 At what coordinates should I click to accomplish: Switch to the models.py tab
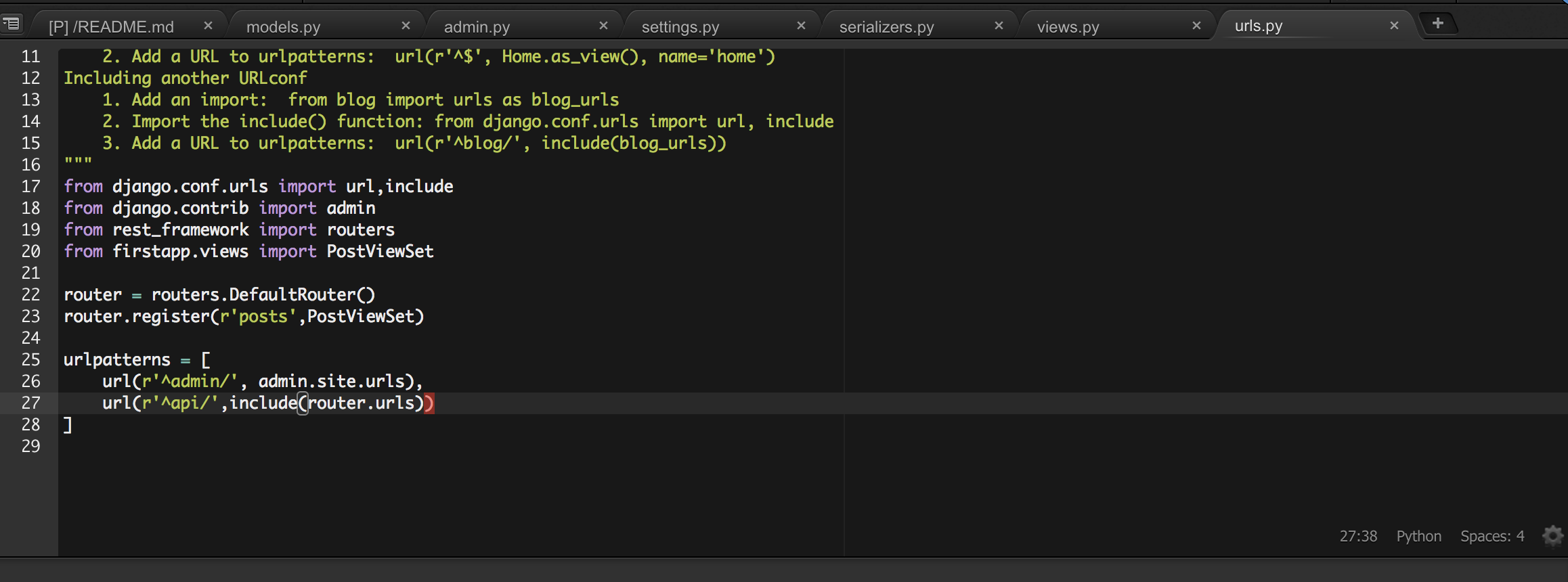point(283,27)
